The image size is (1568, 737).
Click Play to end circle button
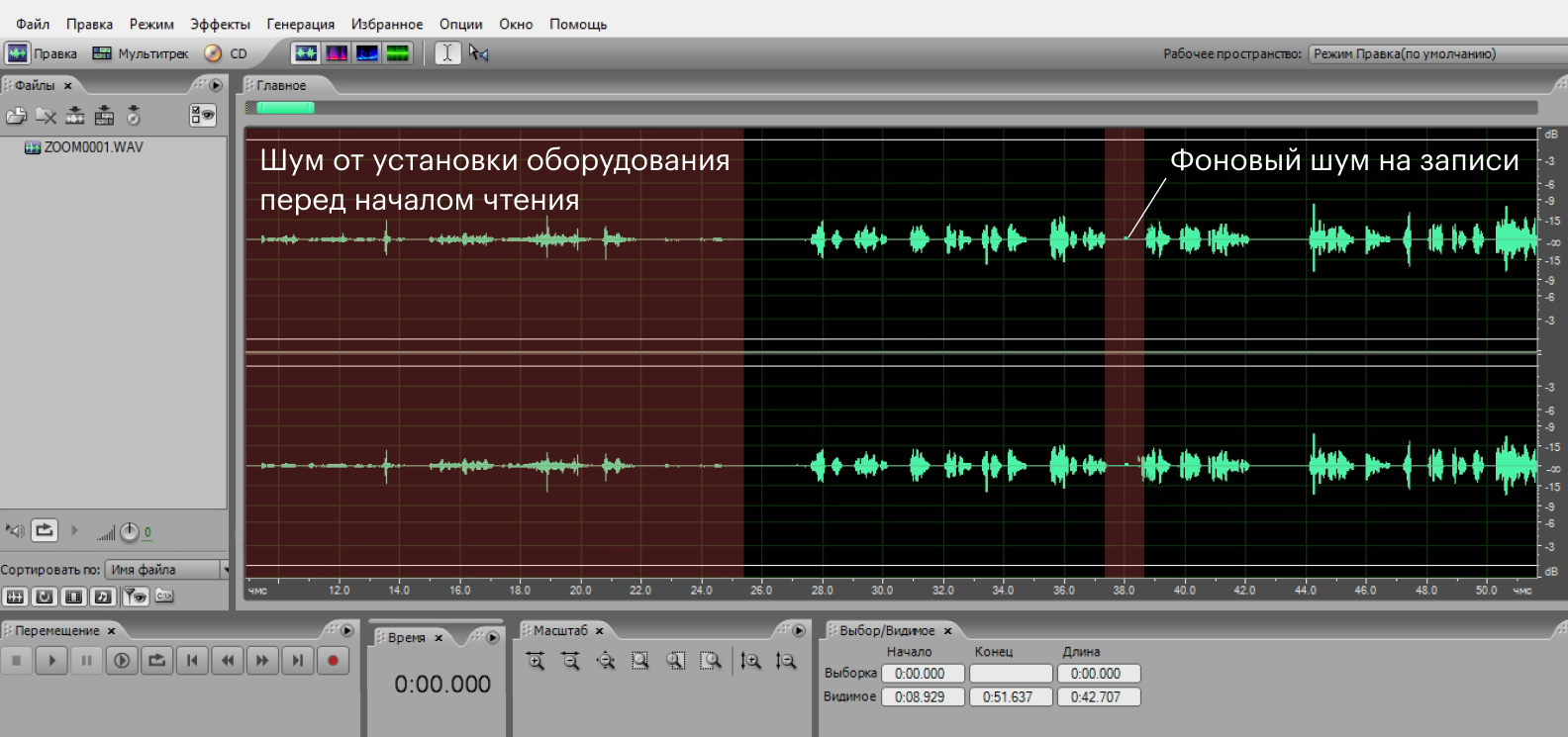(122, 661)
